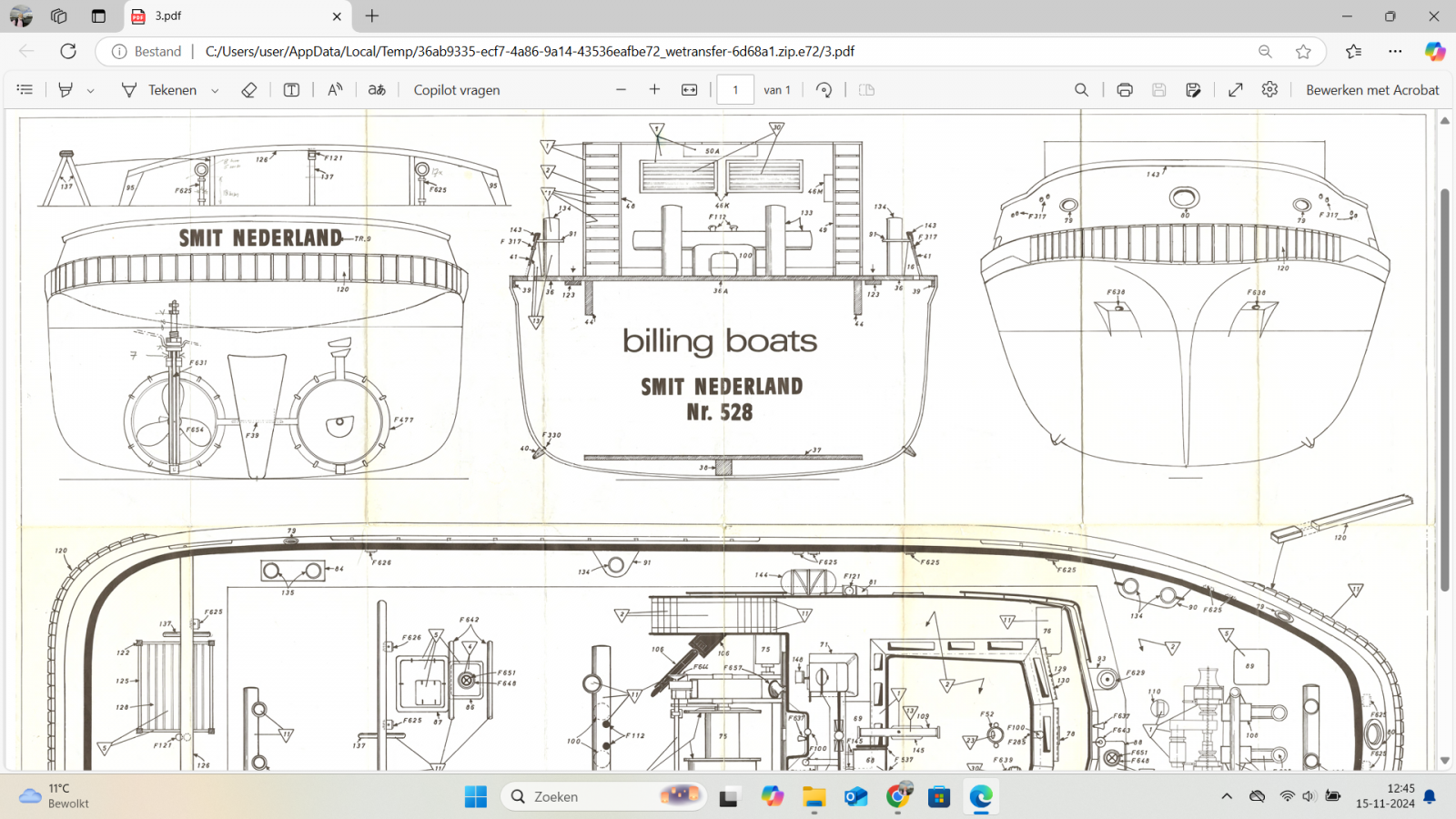This screenshot has width=1456, height=819.
Task: Search within the PDF
Action: pos(1081,89)
